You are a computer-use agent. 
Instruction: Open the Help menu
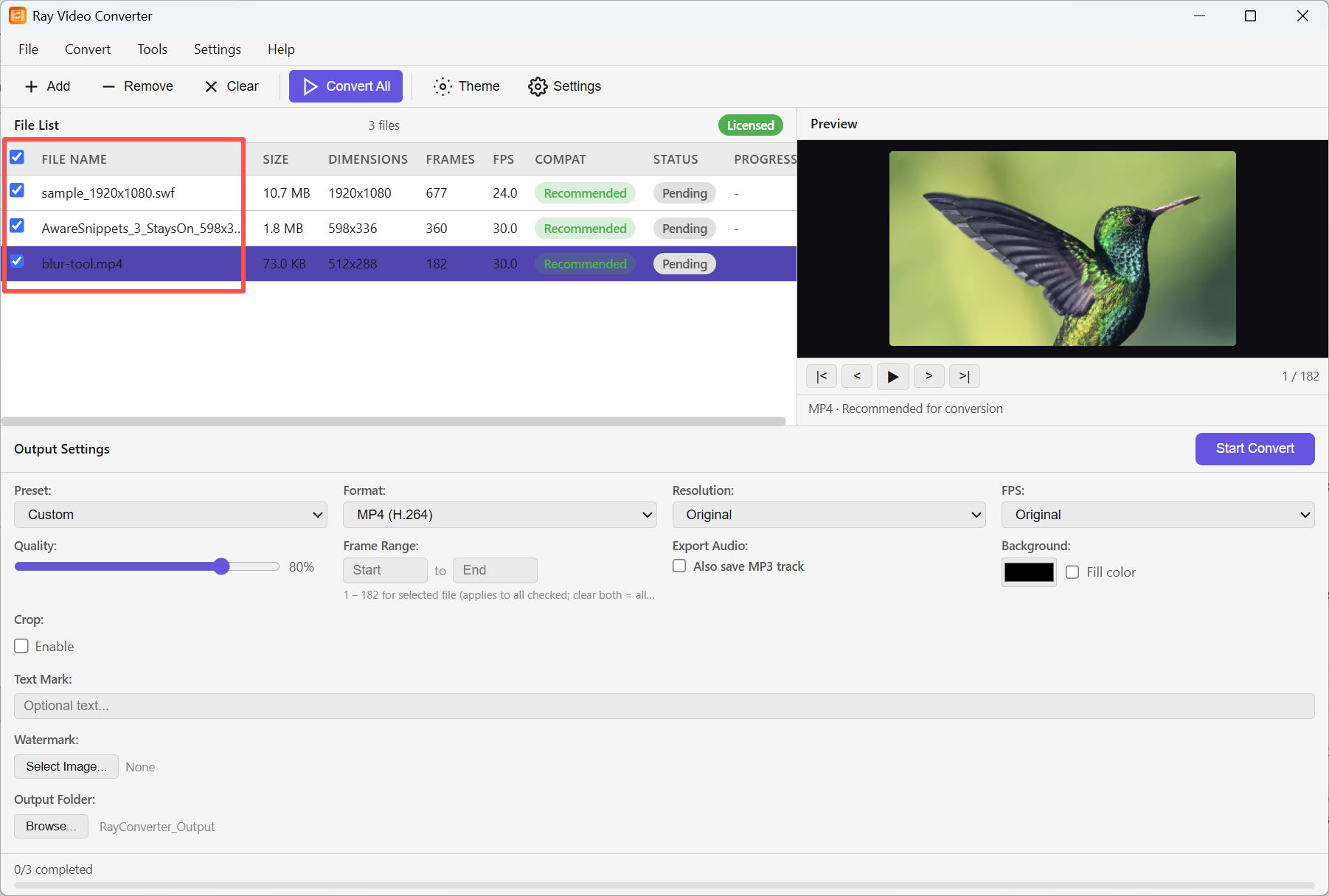click(281, 49)
